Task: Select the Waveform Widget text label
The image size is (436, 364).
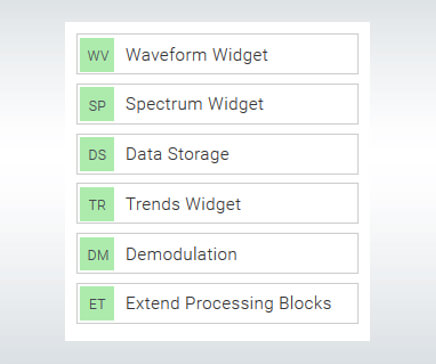Action: [x=197, y=55]
